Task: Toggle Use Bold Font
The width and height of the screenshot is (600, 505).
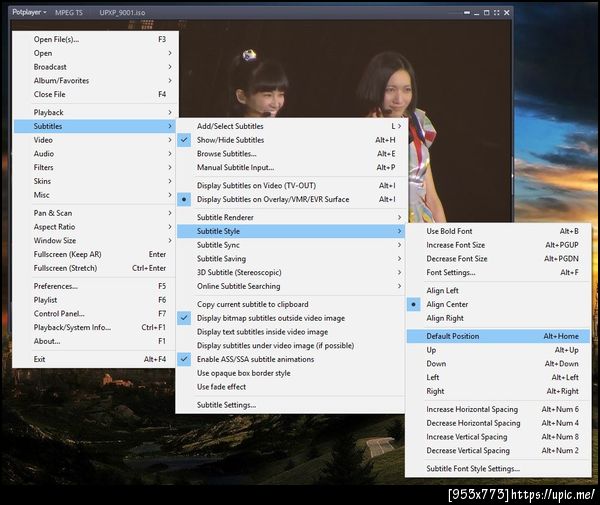Action: pos(498,231)
